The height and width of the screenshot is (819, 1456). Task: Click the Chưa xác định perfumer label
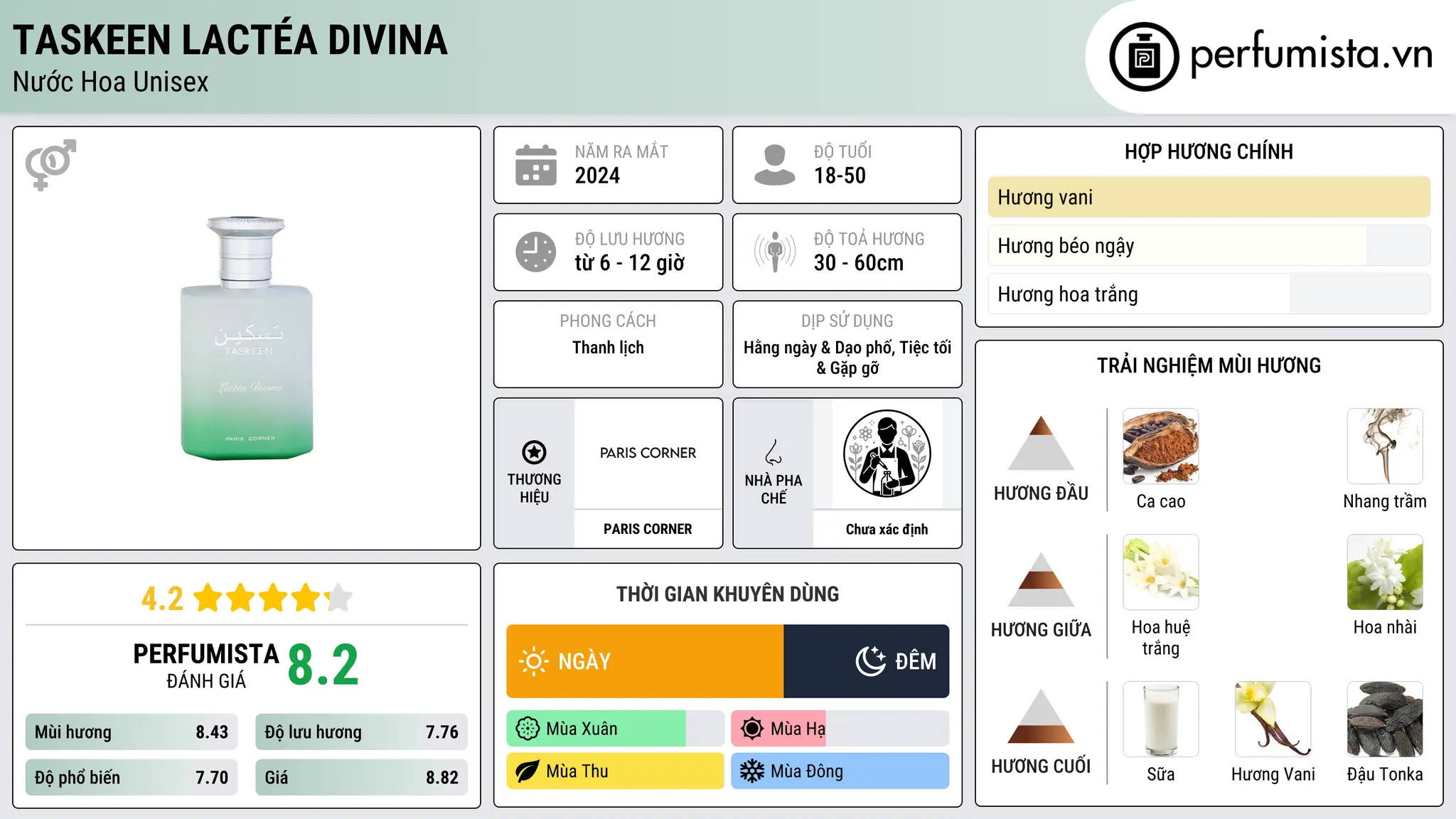pos(887,530)
